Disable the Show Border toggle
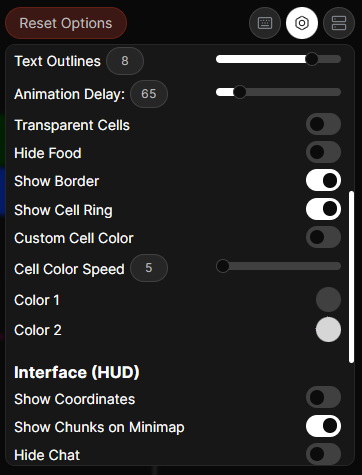 coord(323,180)
